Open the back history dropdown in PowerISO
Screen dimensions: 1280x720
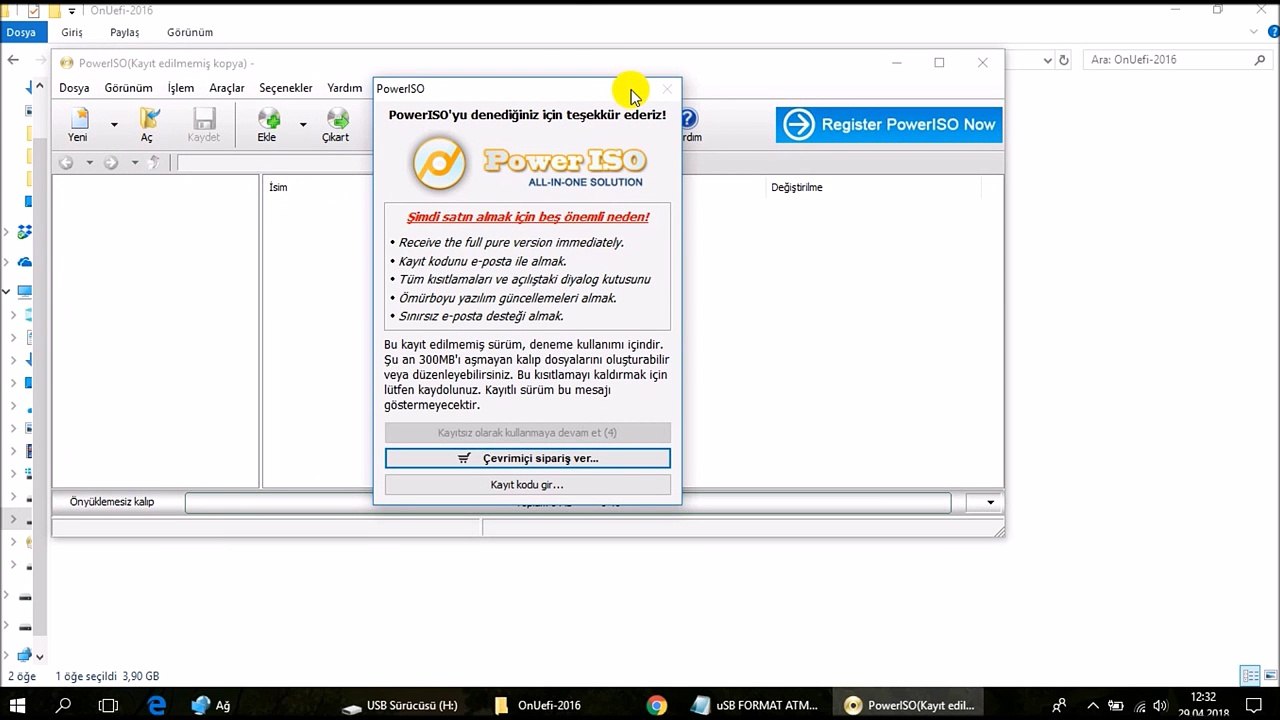[x=89, y=162]
